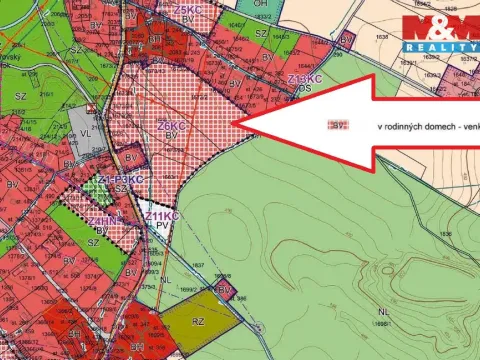
Task: Click the PV label under Z11KC
Action: 162,226
